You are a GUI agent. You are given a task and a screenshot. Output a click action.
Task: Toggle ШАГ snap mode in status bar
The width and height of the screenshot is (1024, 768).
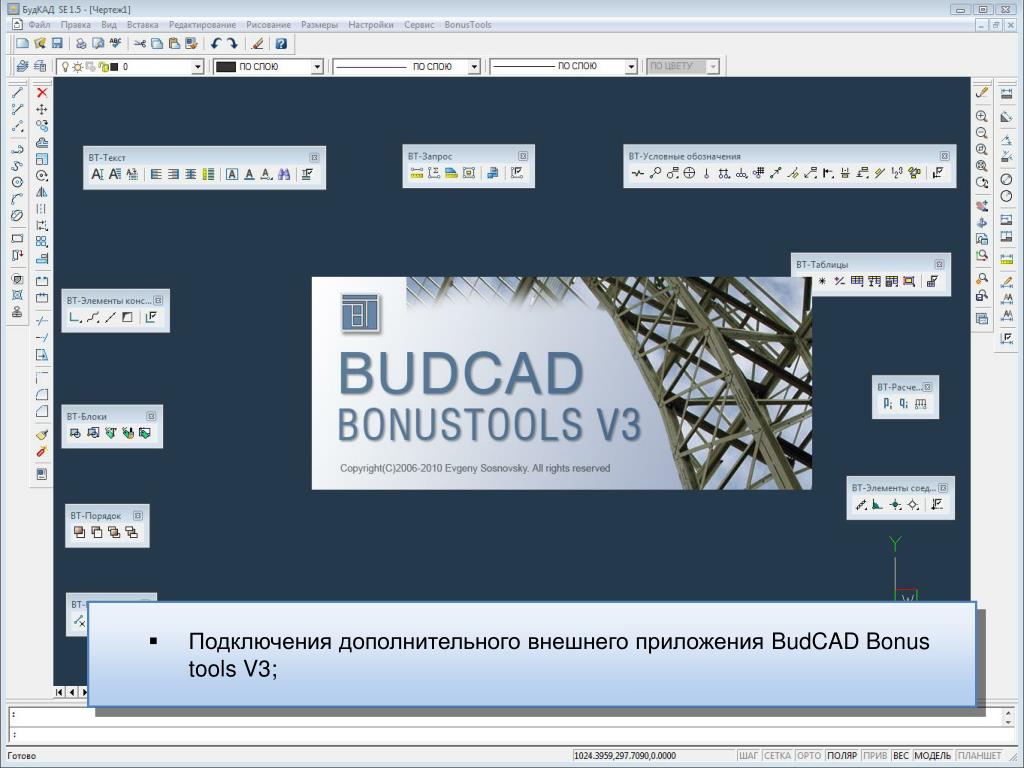click(x=748, y=756)
